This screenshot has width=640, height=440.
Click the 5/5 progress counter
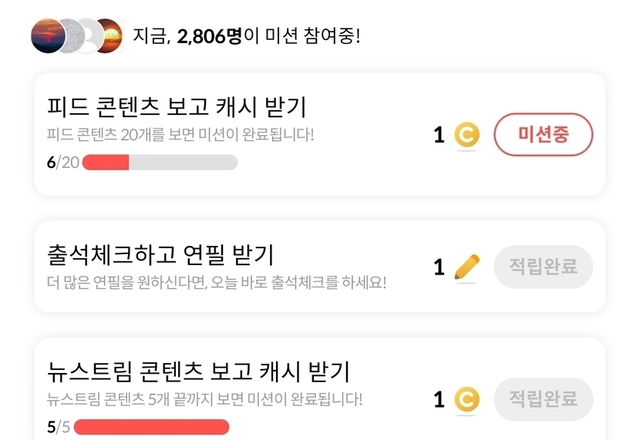click(x=58, y=428)
